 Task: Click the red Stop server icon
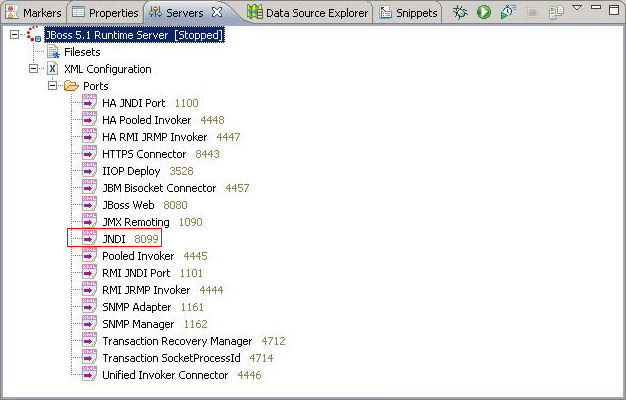pos(531,13)
